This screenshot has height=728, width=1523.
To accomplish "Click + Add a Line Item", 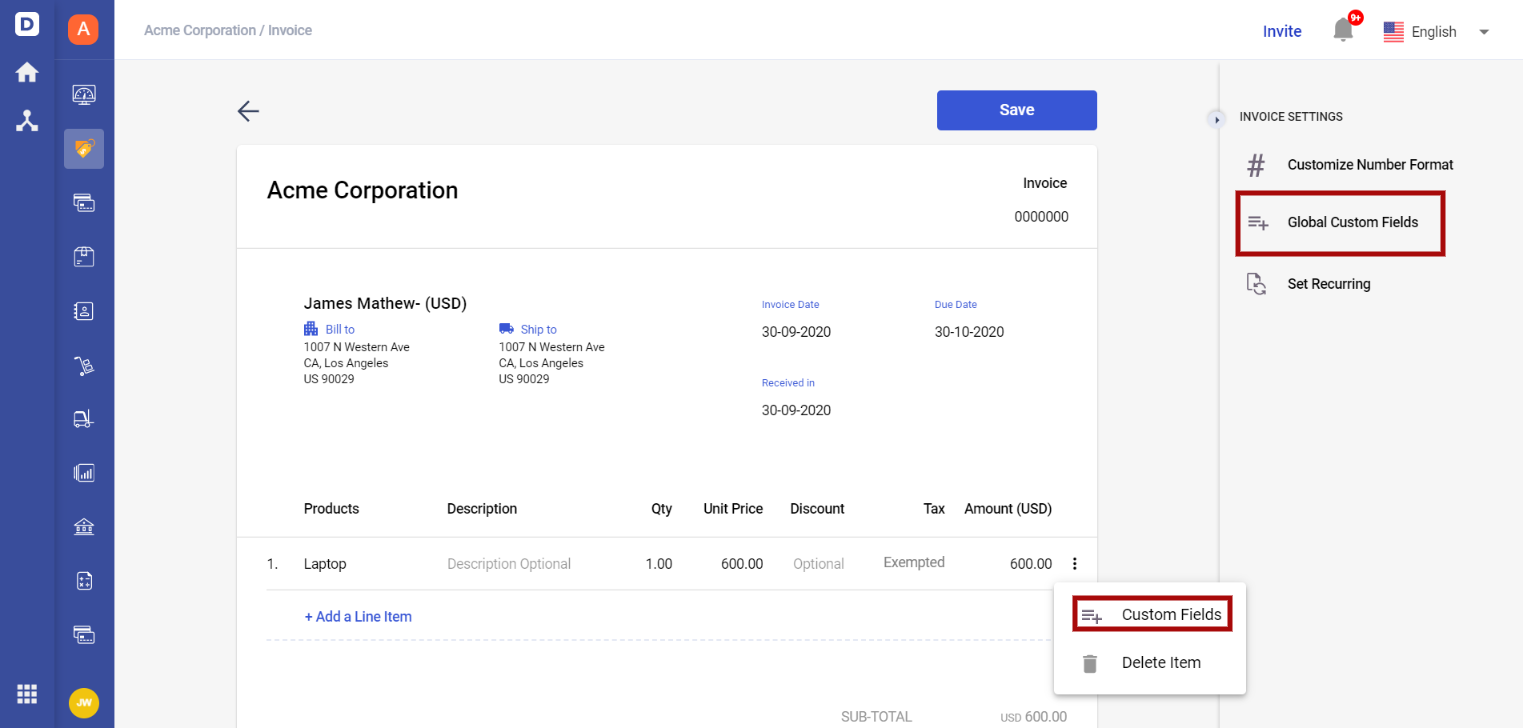I will (x=358, y=617).
